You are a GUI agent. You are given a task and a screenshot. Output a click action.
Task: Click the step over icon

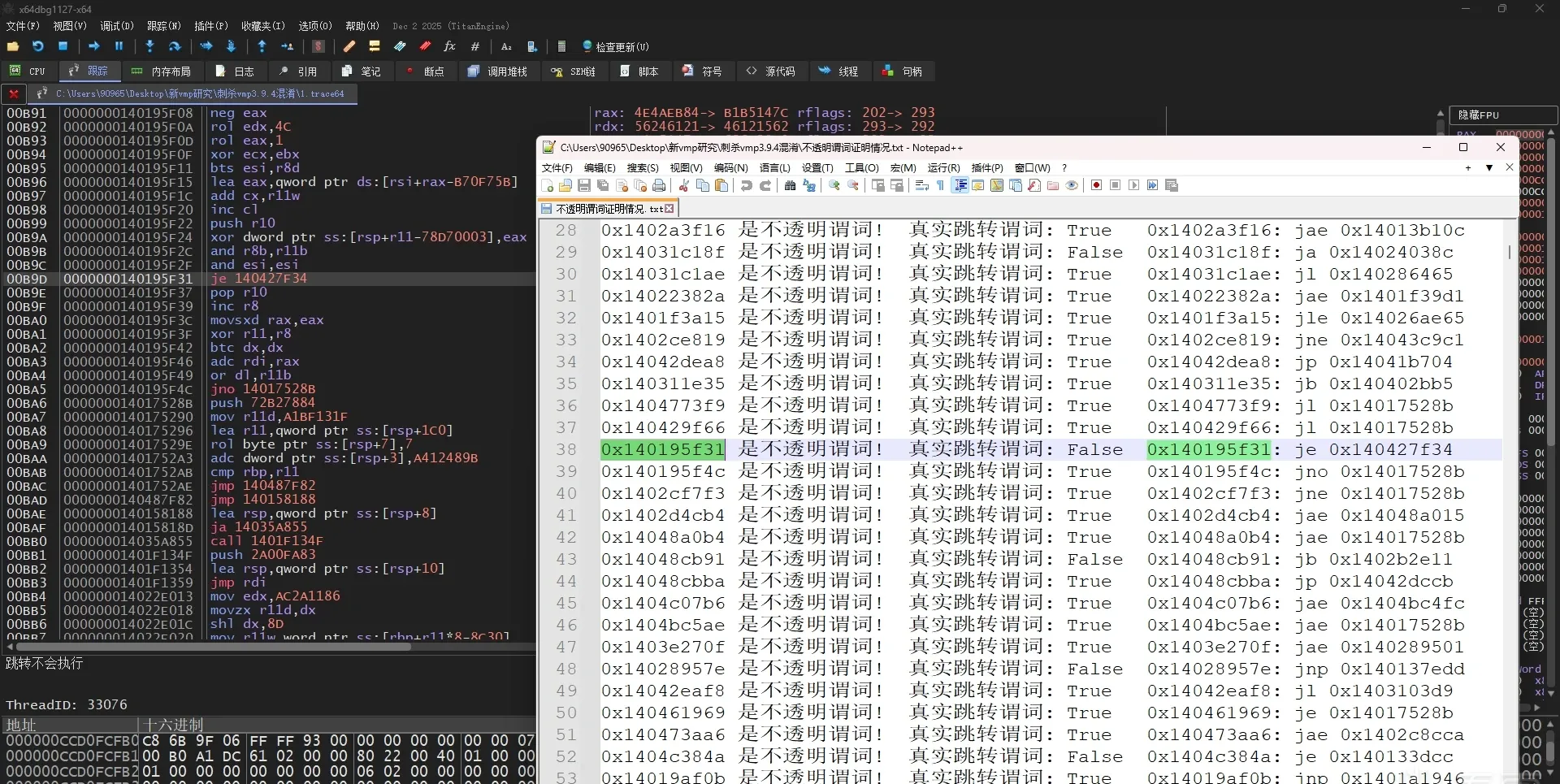[x=174, y=46]
